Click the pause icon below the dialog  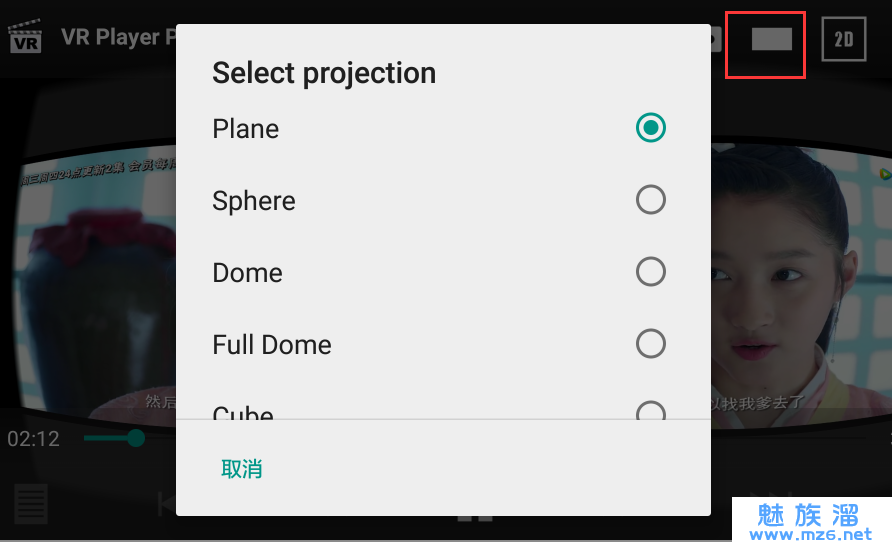[474, 518]
